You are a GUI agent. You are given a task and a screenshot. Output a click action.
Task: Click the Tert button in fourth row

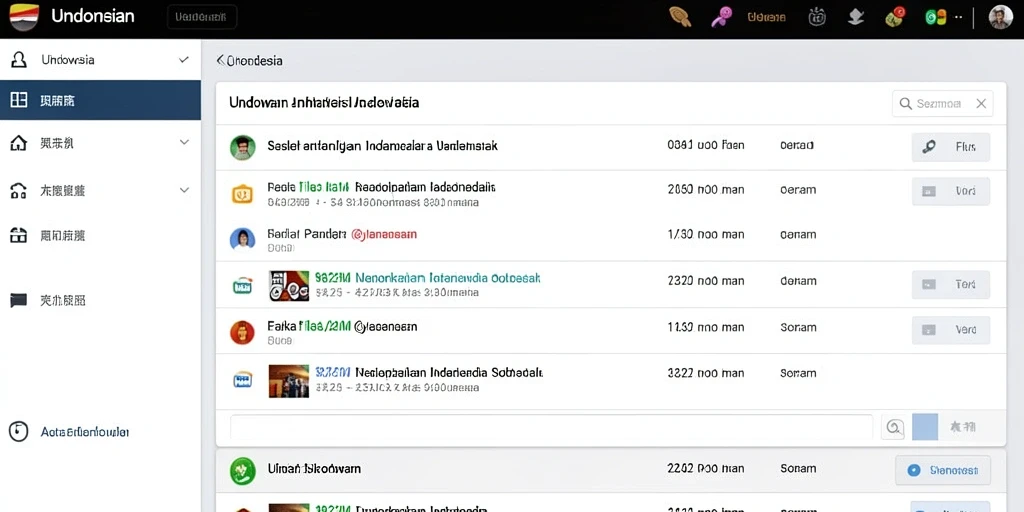(951, 284)
